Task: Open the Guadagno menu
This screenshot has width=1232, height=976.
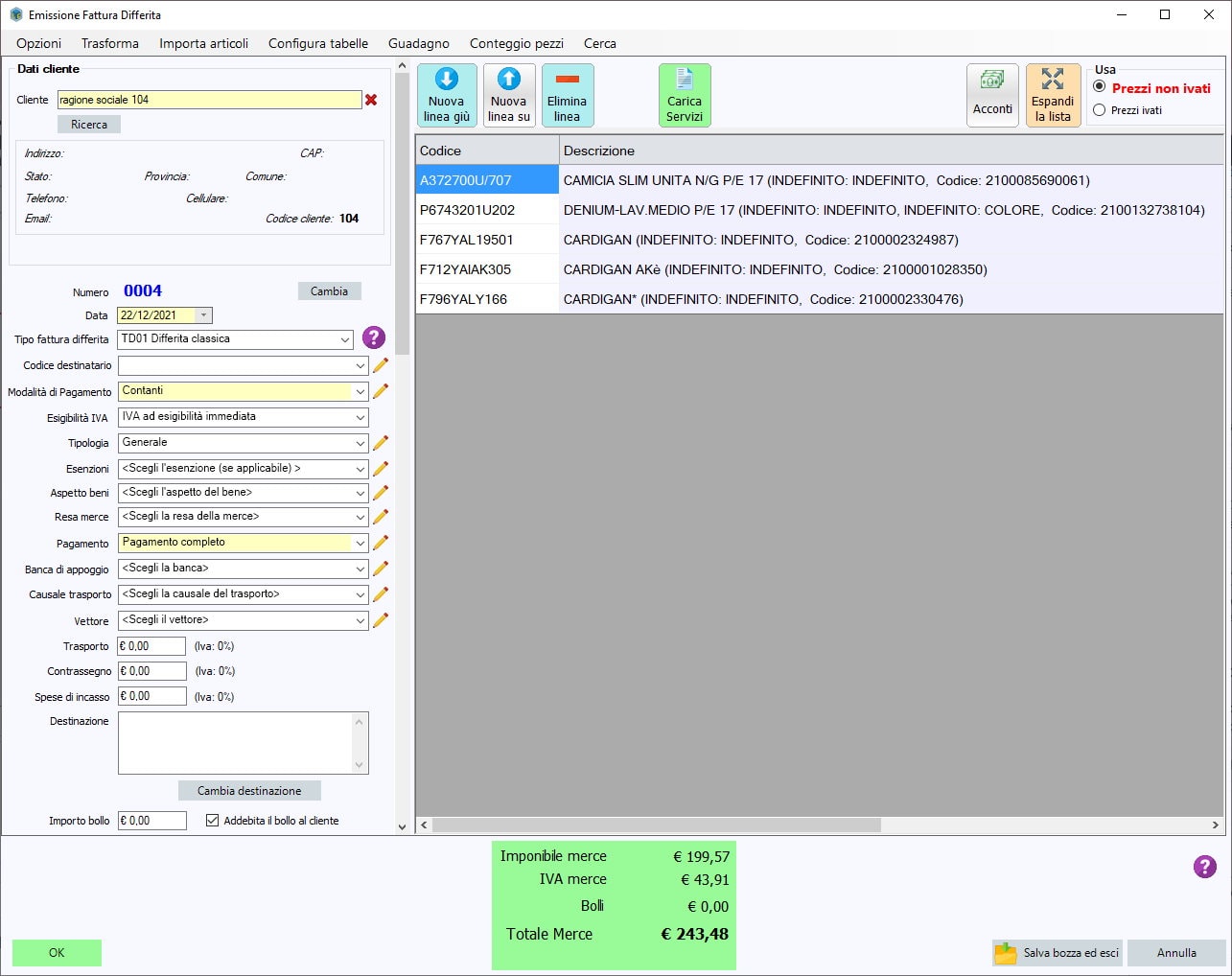Action: tap(419, 43)
